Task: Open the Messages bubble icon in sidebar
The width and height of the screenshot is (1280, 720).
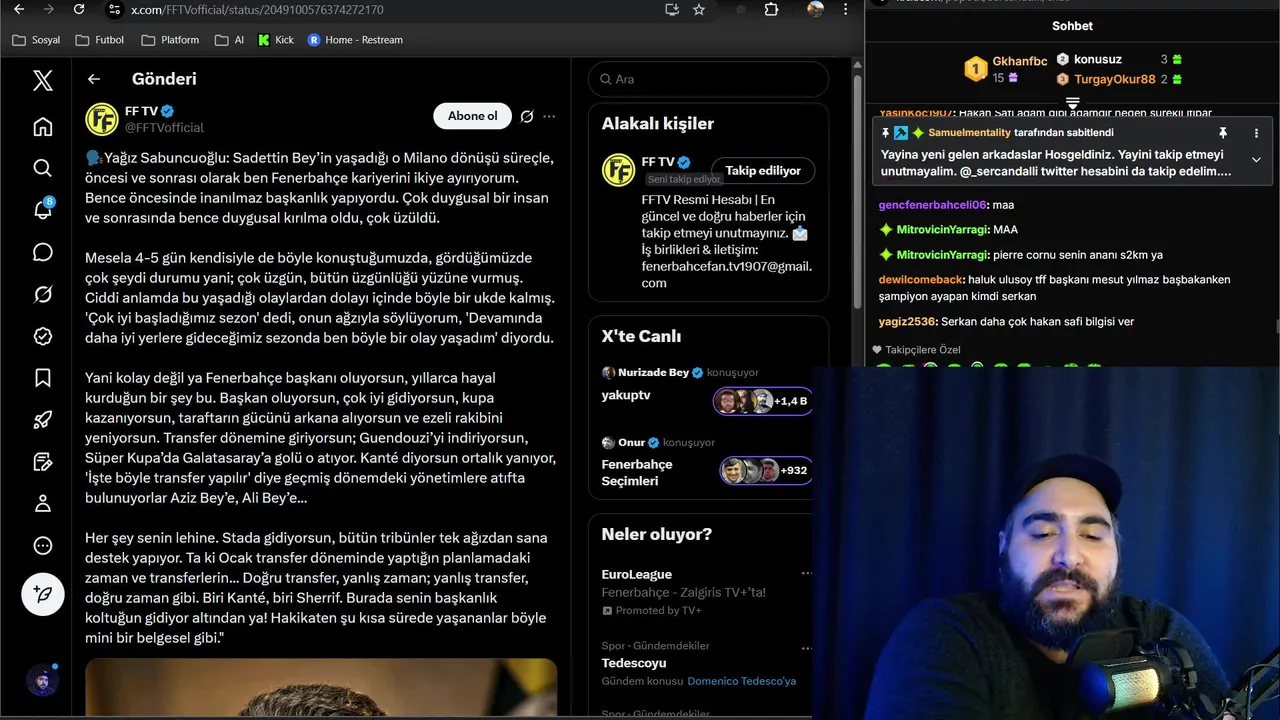Action: coord(42,252)
